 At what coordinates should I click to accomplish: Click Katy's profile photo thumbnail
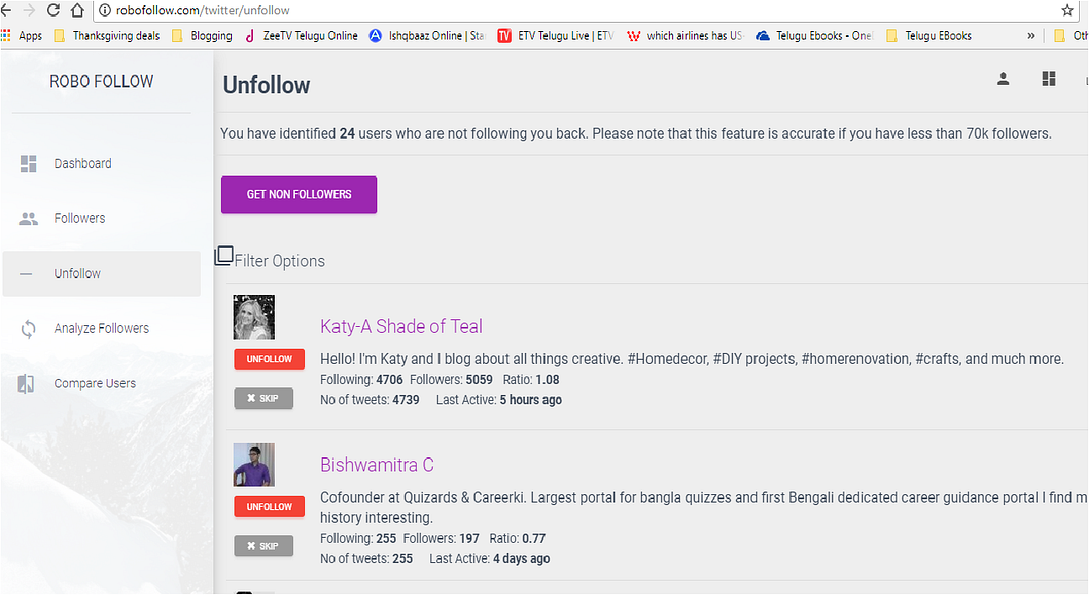point(254,317)
